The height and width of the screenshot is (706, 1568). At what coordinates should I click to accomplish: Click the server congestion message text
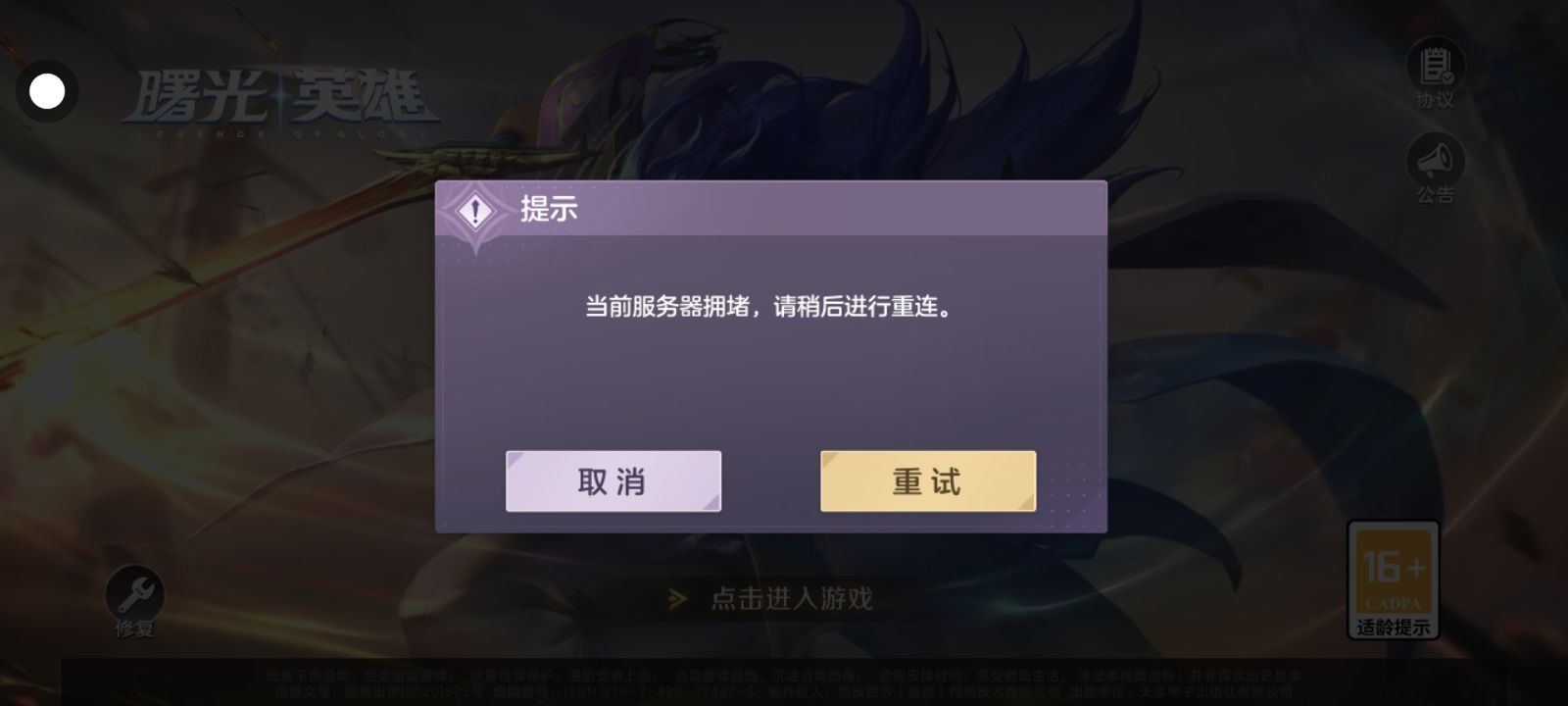click(x=769, y=307)
